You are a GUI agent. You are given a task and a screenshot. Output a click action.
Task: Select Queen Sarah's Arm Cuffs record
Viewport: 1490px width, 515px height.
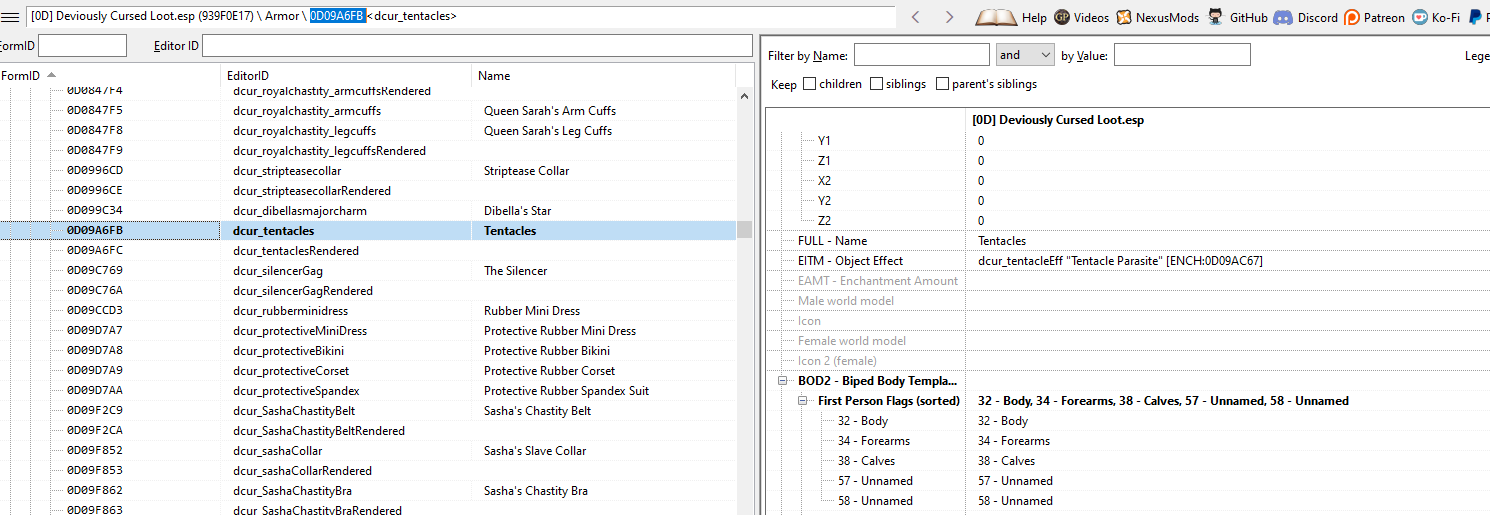coord(368,111)
